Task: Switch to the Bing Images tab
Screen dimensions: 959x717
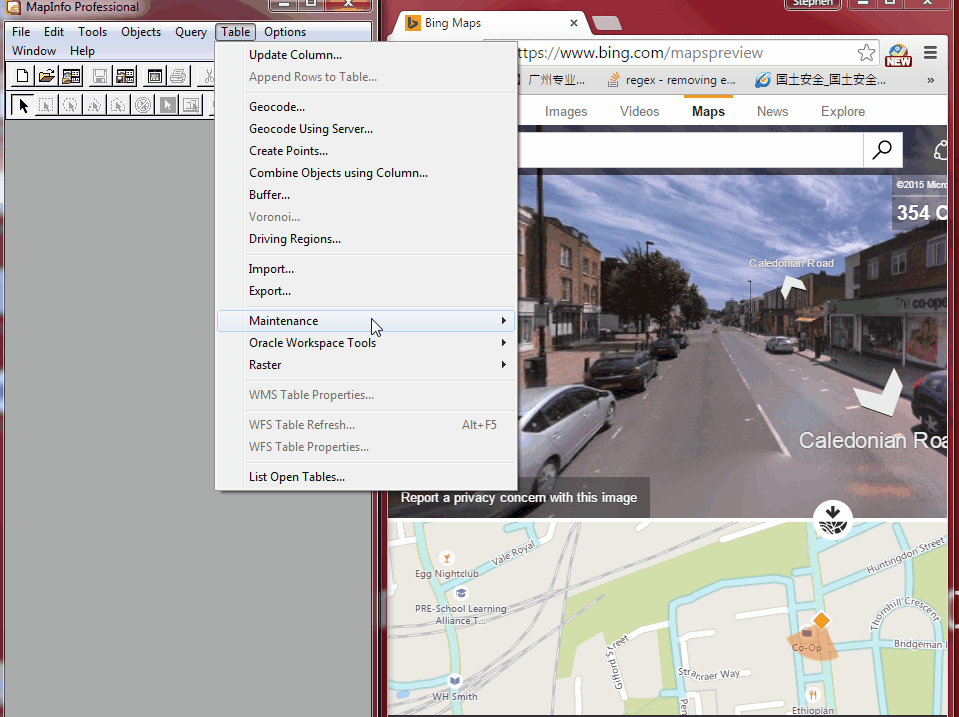Action: coord(566,111)
